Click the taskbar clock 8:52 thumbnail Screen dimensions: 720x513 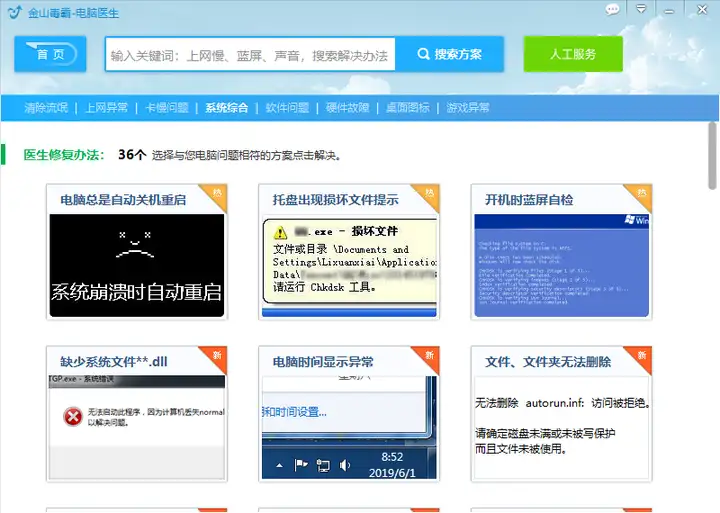(x=349, y=428)
